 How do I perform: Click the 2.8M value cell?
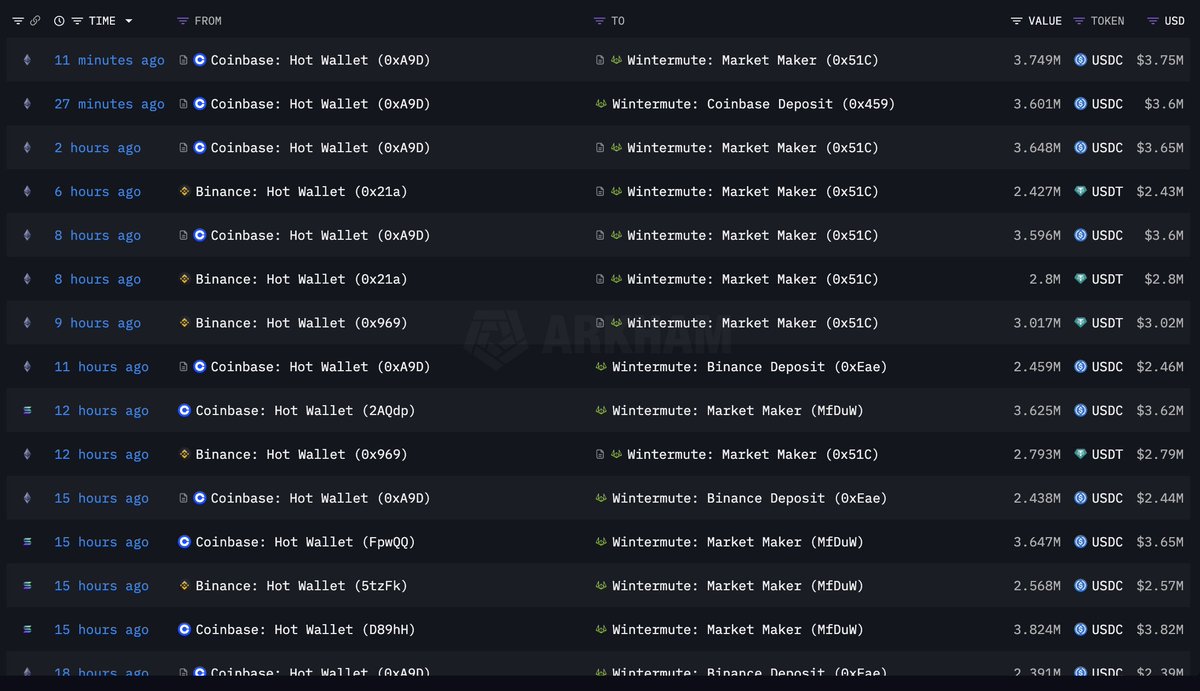point(1044,280)
